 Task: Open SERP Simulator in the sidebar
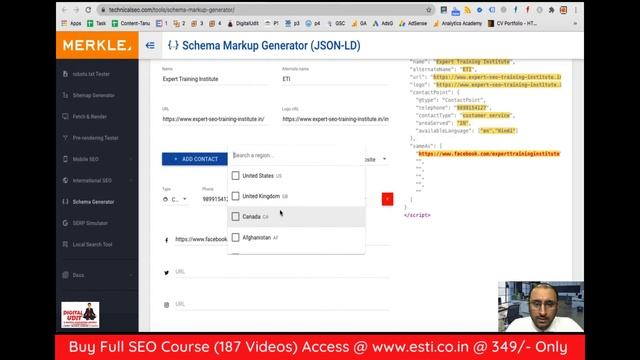tap(90, 223)
